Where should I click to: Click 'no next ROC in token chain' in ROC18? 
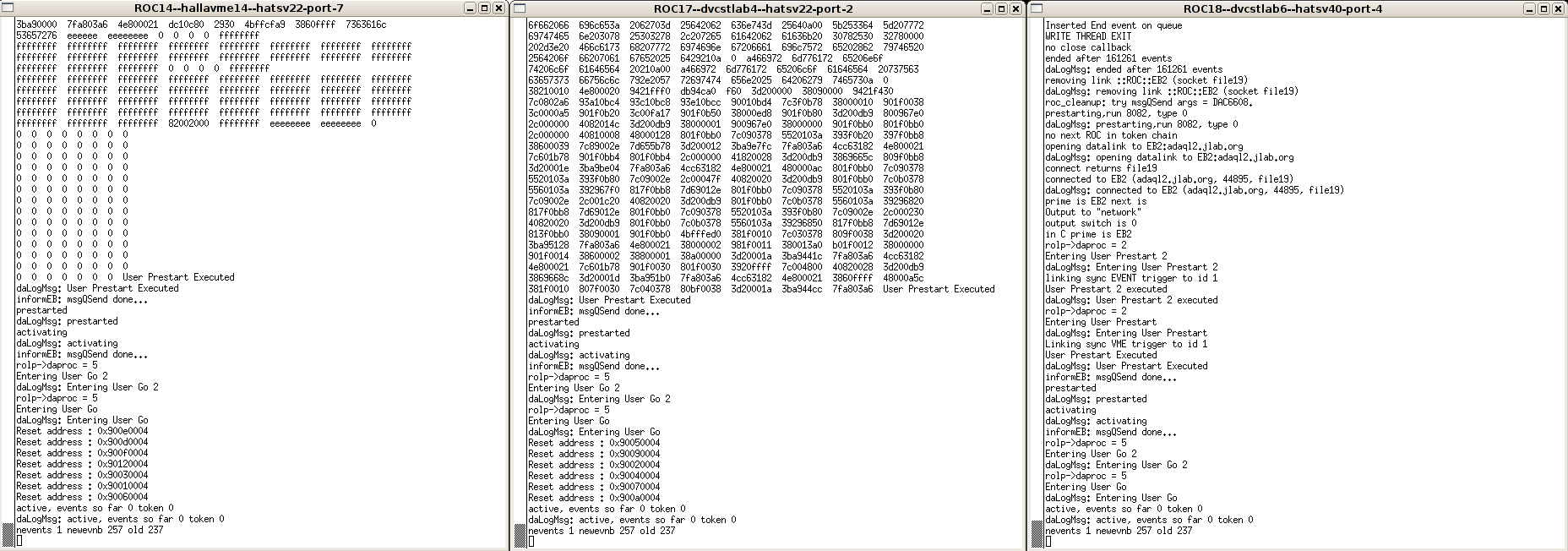click(x=1111, y=135)
